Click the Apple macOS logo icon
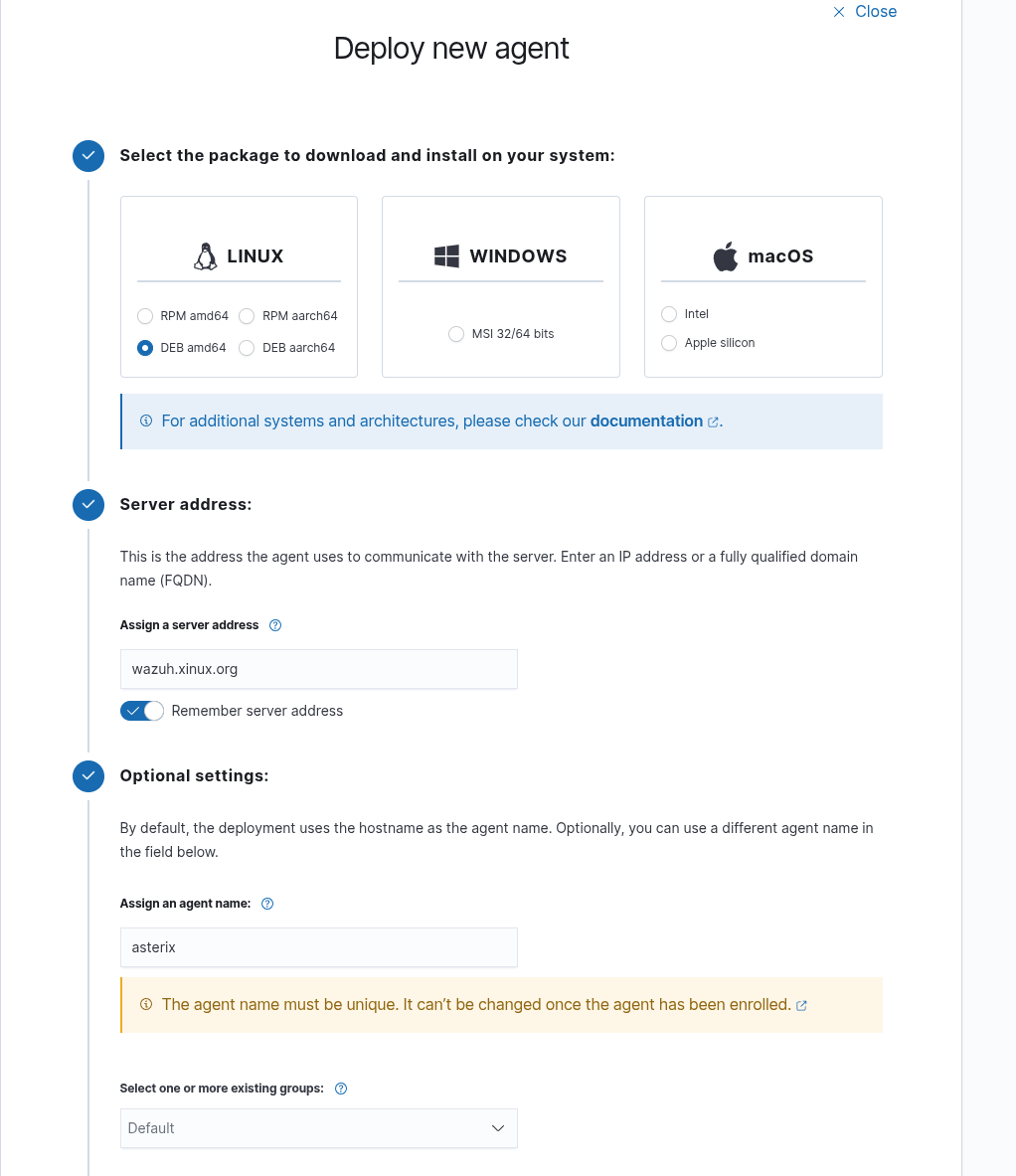Viewport: 1016px width, 1176px height. (726, 256)
